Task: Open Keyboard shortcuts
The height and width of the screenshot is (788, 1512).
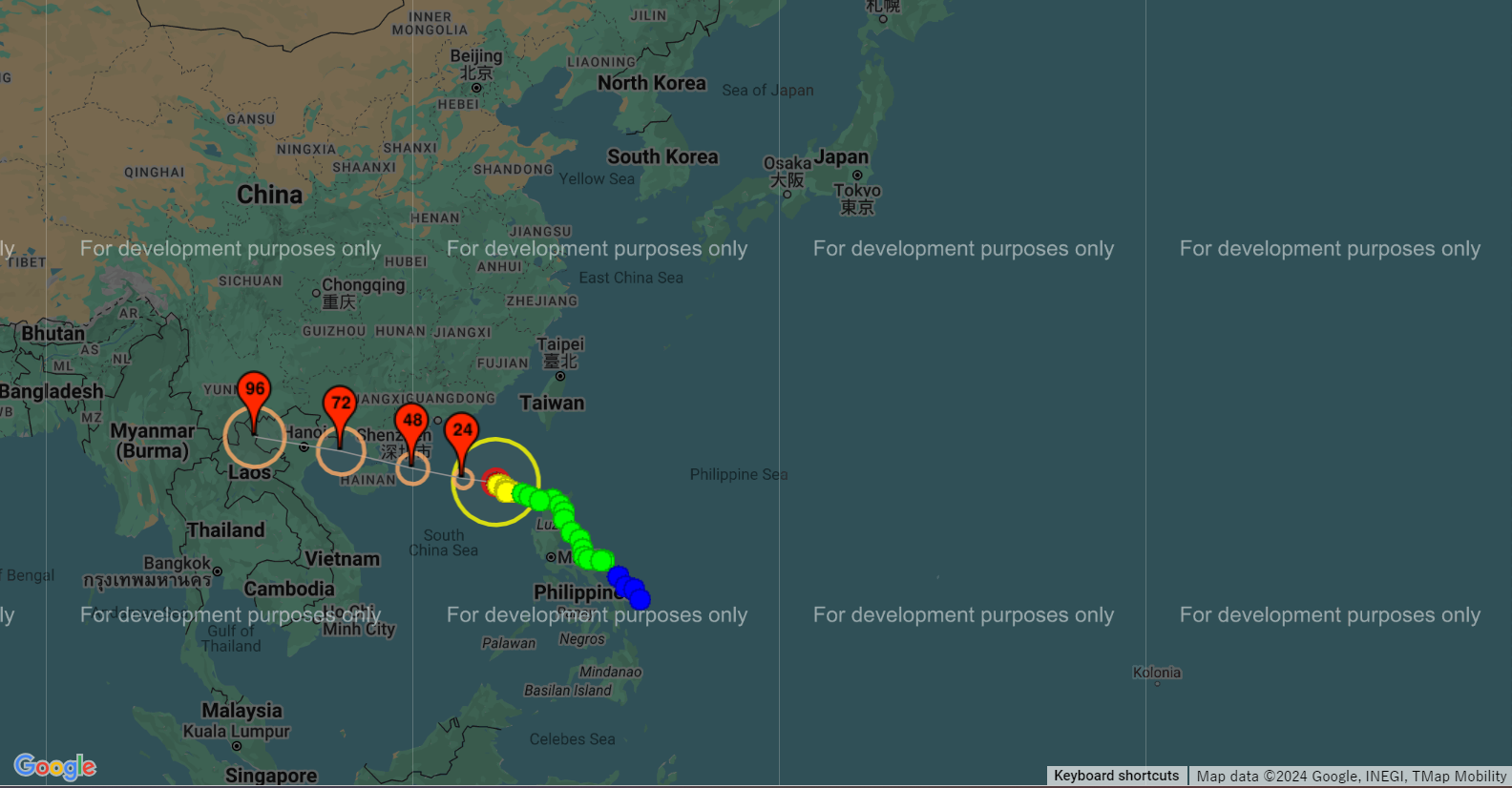Action: (x=1117, y=776)
